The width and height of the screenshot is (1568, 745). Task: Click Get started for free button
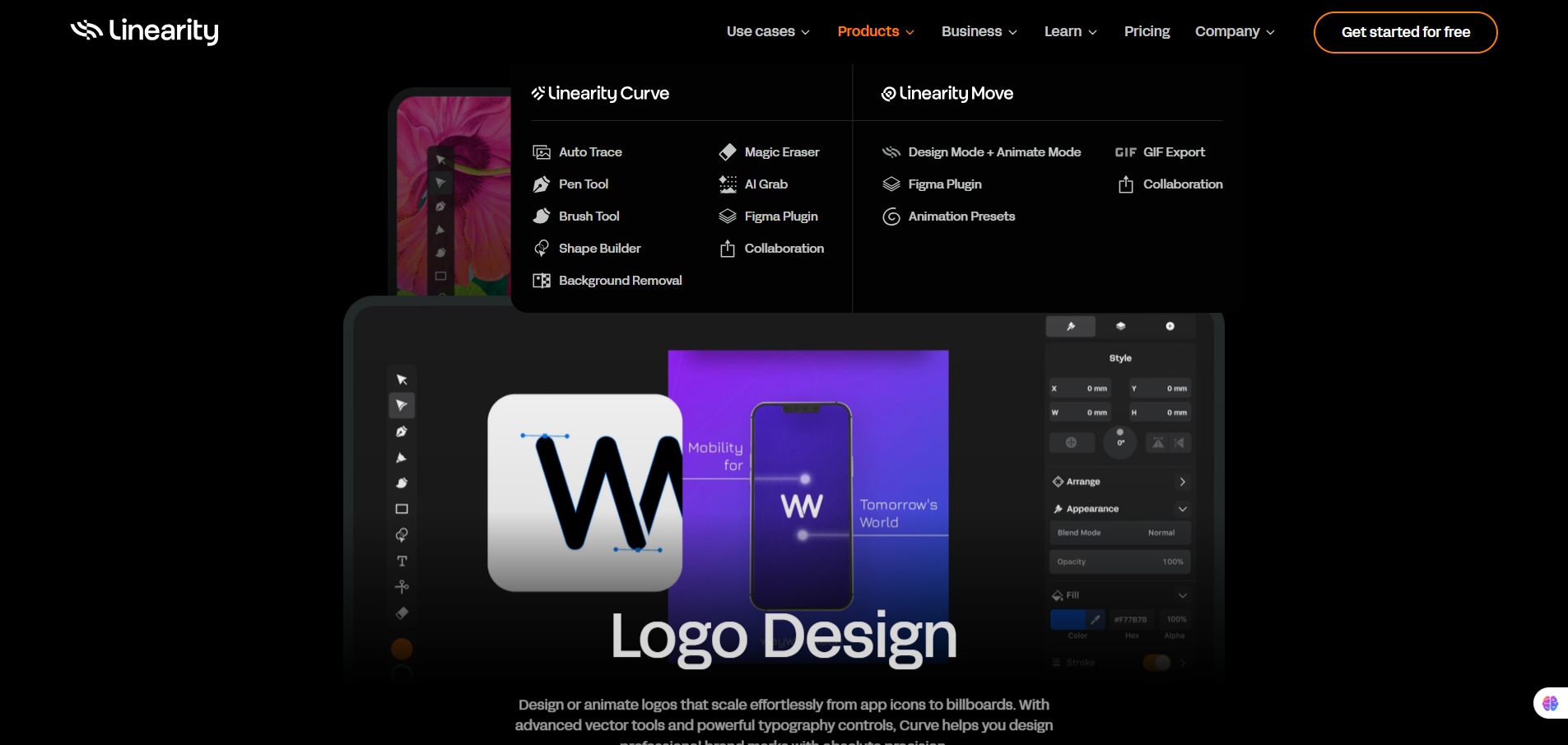click(1405, 32)
